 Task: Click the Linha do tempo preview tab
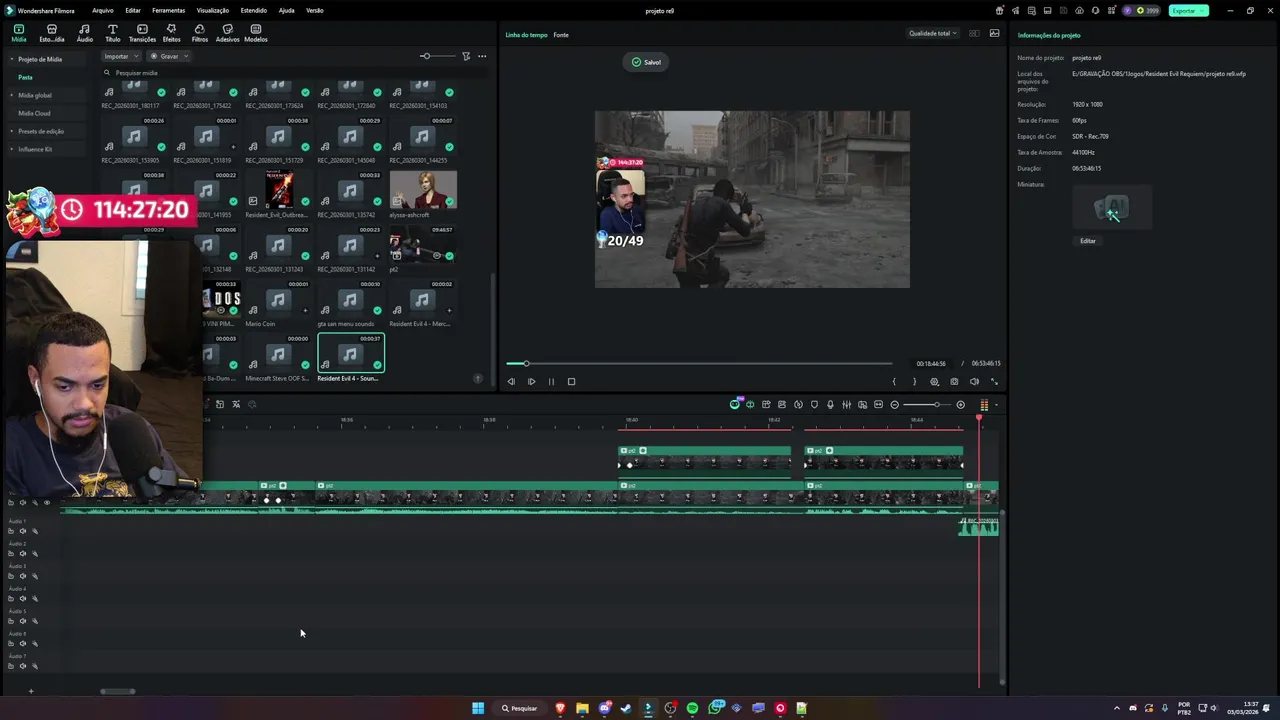pos(526,35)
